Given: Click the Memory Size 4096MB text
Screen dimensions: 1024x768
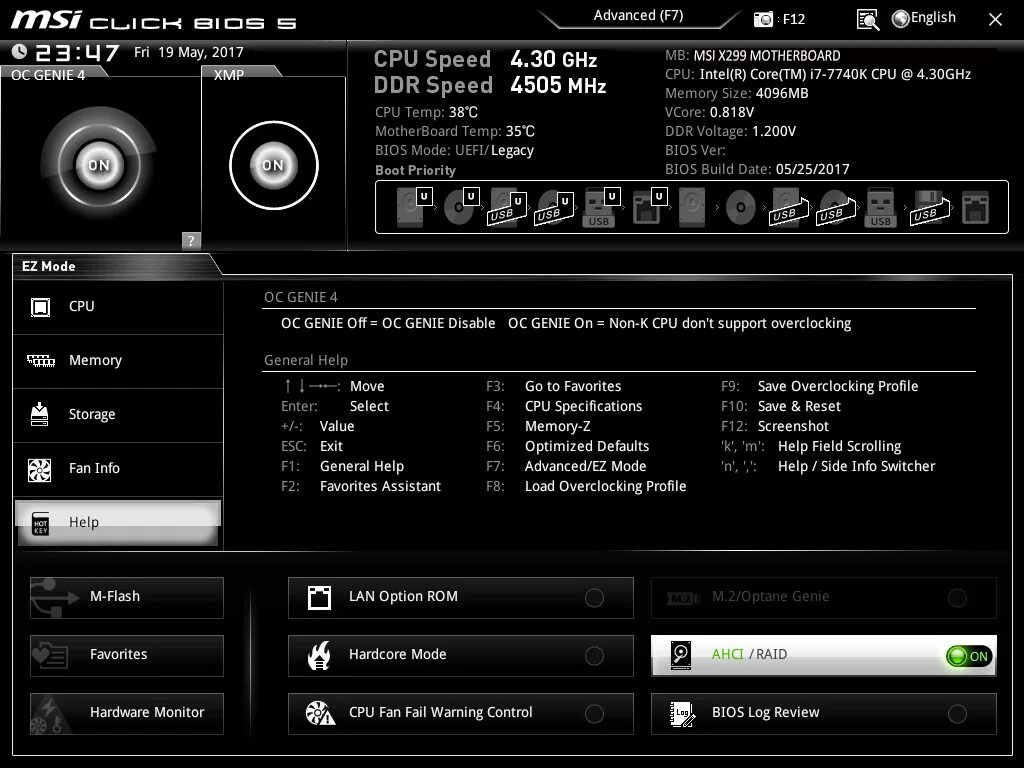Looking at the screenshot, I should point(737,93).
